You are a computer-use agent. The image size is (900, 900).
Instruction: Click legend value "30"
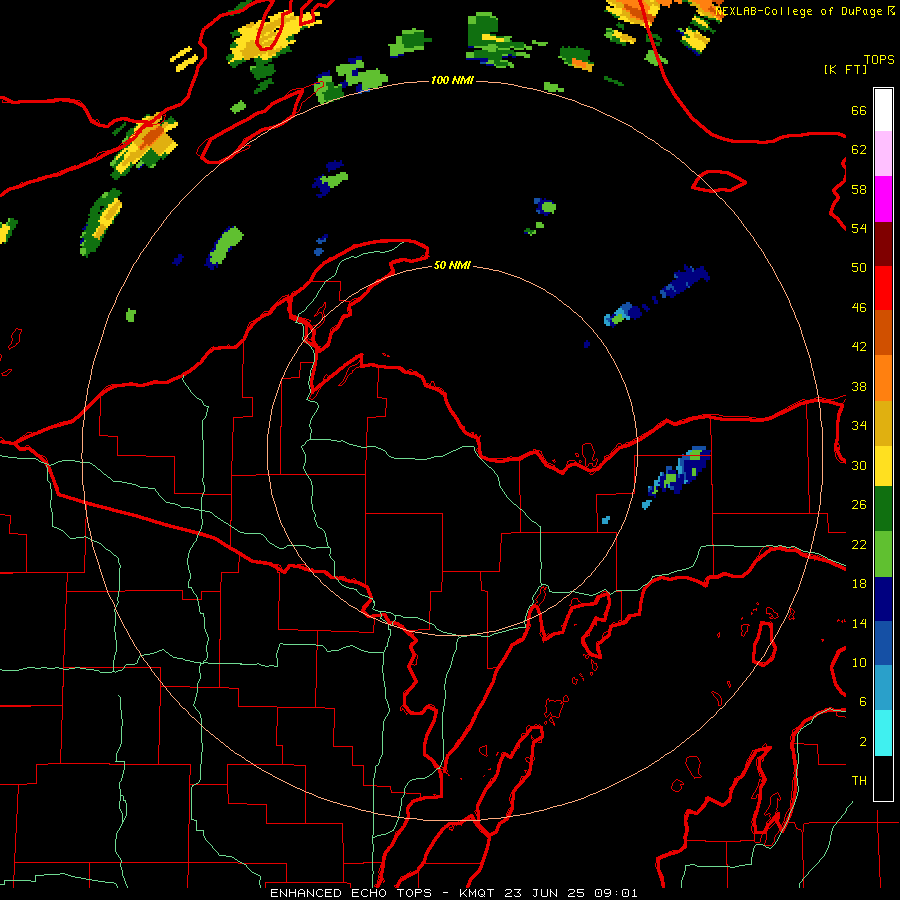[x=859, y=465]
